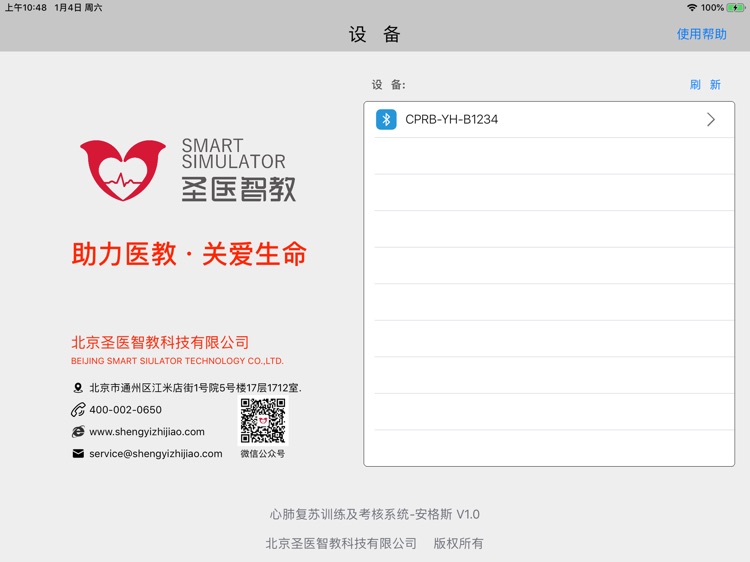The width and height of the screenshot is (750, 562).
Task: Click the 圣医智教 brand text
Action: (239, 189)
